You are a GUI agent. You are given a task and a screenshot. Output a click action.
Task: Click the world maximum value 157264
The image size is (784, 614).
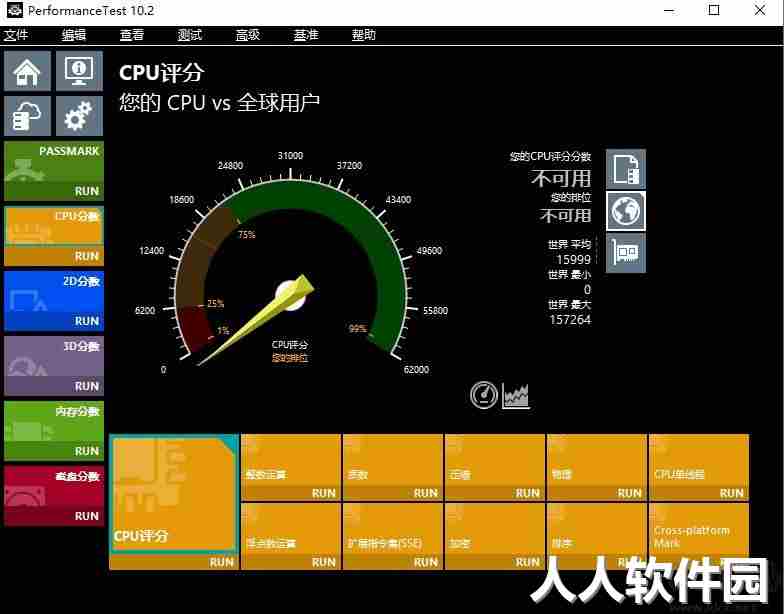tap(570, 320)
